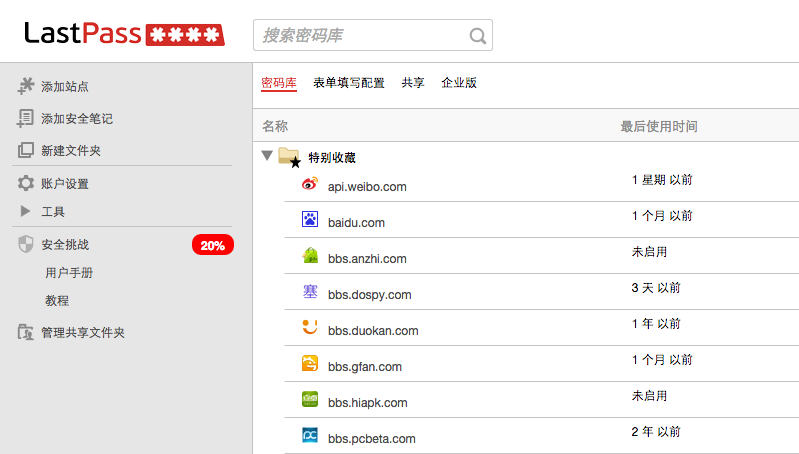Open the bbs.pcbeta.com entry
799x454 pixels.
coord(371,439)
